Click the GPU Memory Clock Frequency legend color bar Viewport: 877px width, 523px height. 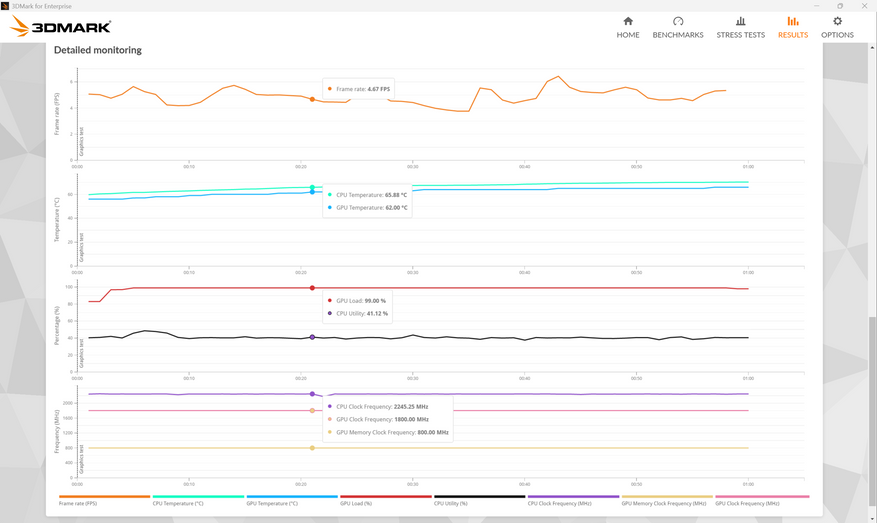pyautogui.click(x=667, y=496)
